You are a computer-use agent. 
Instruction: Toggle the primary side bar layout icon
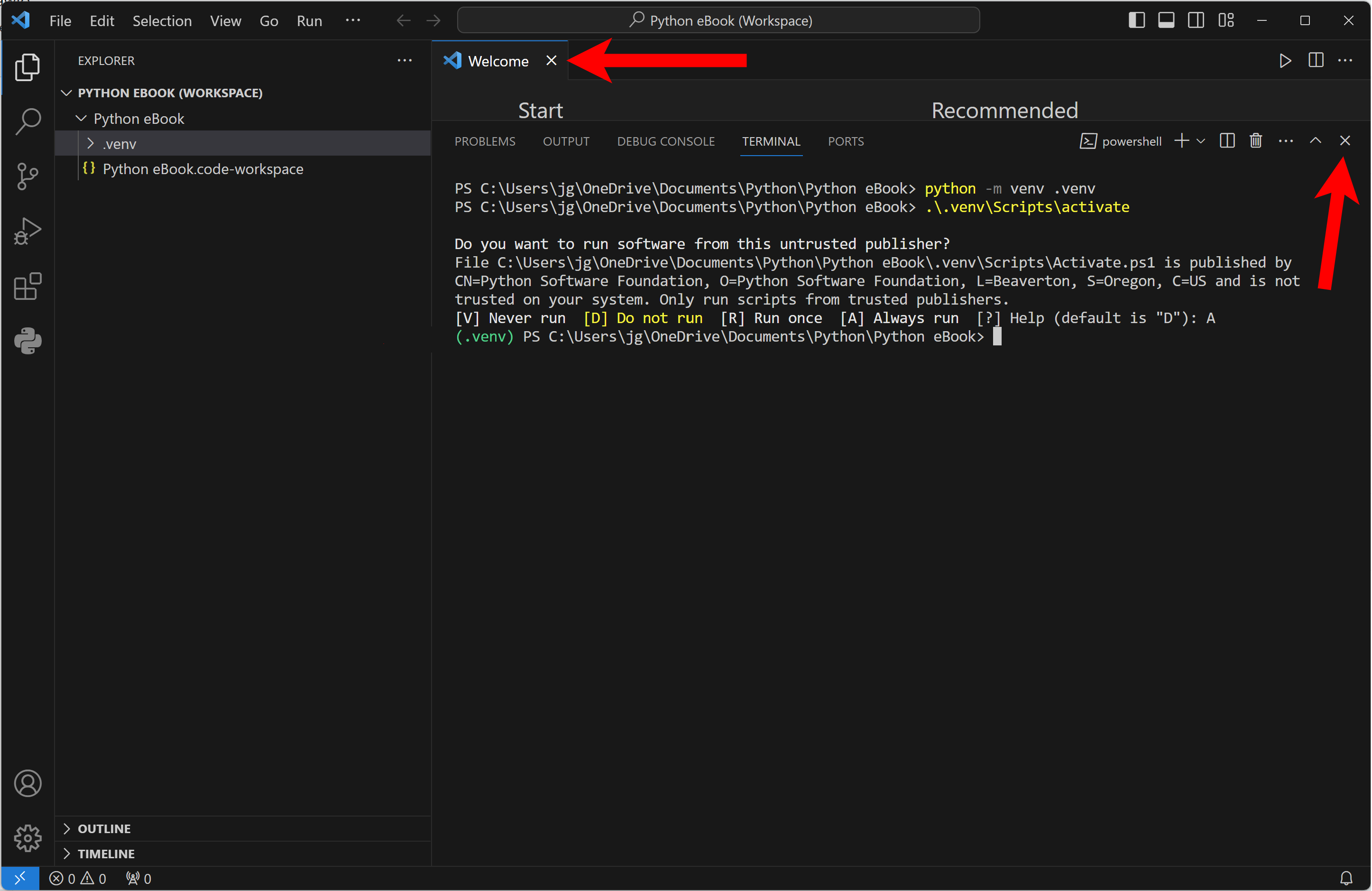pos(1136,20)
